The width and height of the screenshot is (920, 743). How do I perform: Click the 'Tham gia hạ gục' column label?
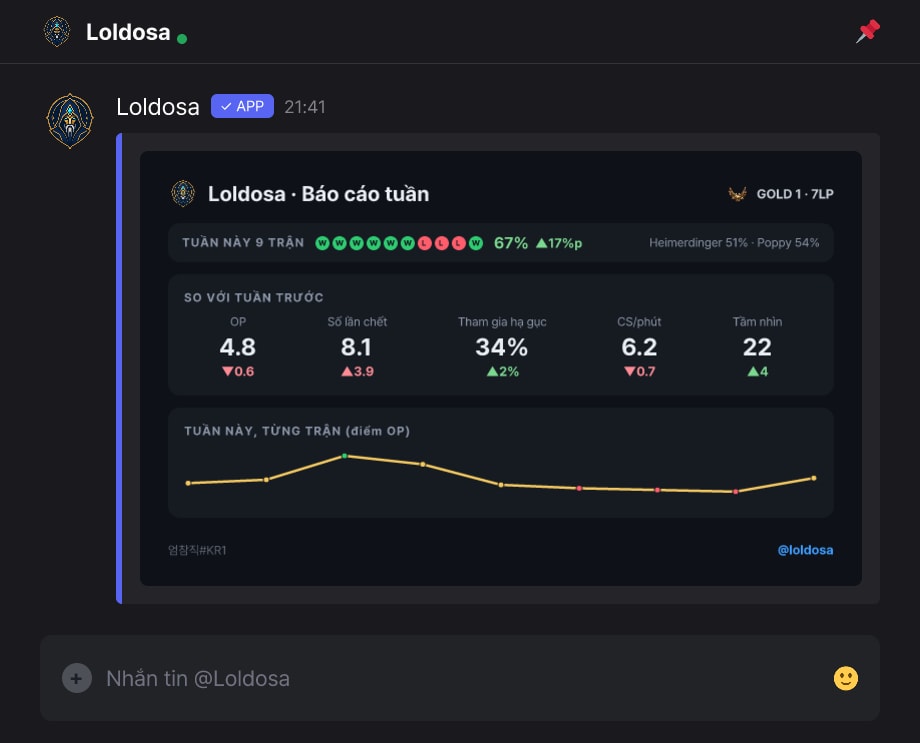click(502, 322)
